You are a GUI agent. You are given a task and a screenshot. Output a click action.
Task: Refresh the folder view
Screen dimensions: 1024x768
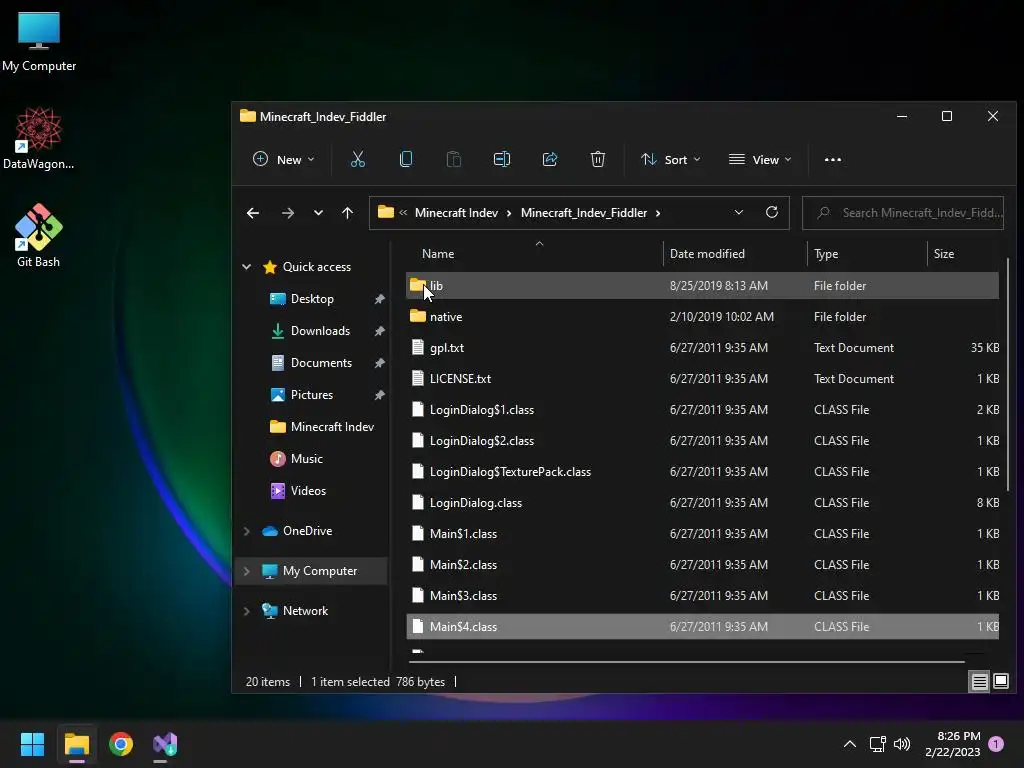pyautogui.click(x=772, y=212)
